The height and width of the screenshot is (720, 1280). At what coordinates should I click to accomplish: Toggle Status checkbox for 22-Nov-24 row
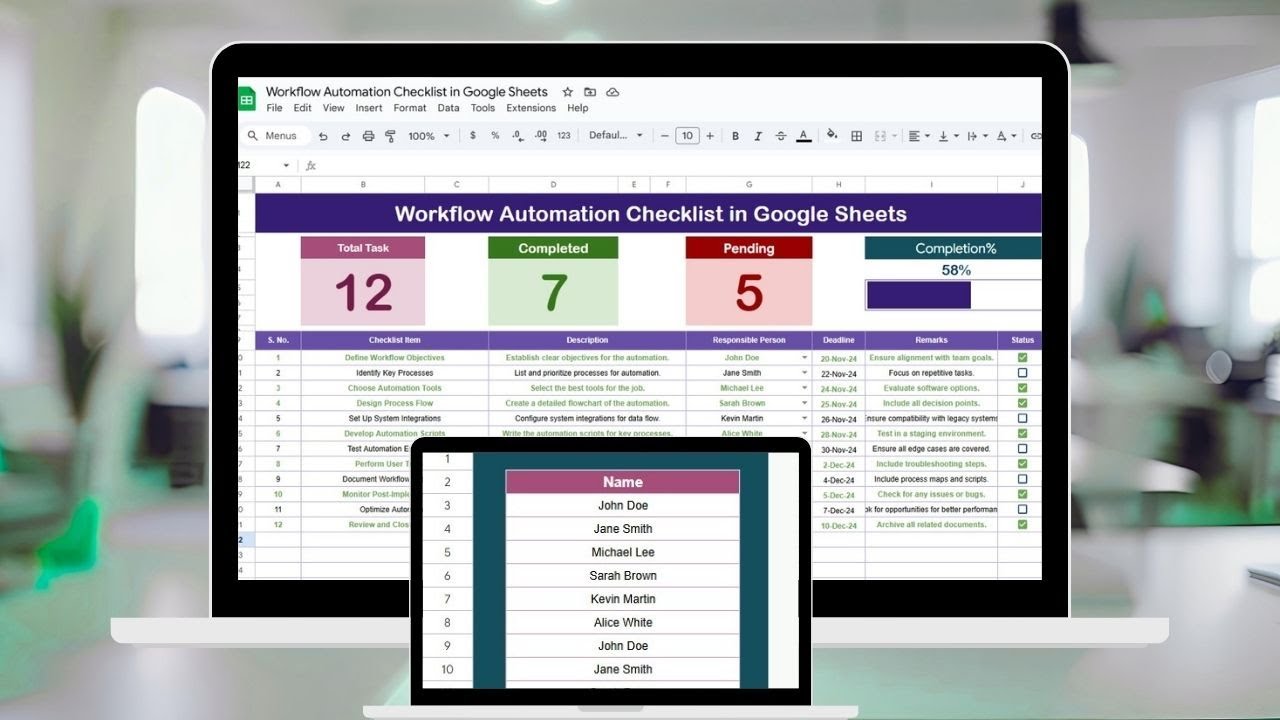tap(1022, 373)
